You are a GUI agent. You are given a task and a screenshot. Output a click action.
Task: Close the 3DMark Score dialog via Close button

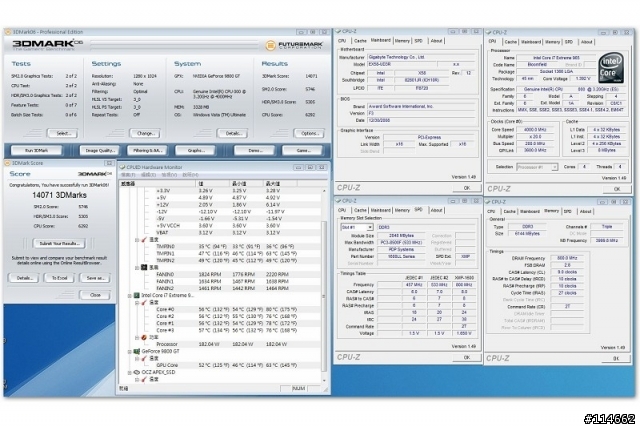coord(95,295)
